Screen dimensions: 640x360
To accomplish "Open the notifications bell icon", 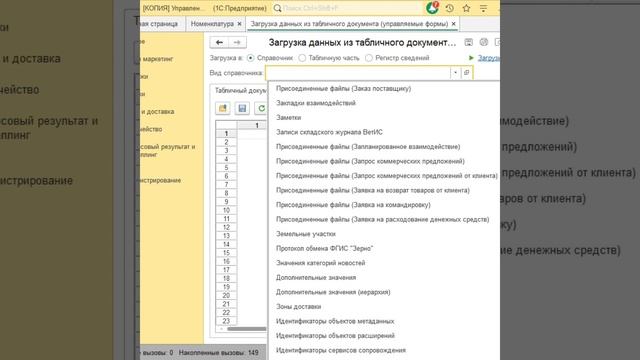I will 432,8.
